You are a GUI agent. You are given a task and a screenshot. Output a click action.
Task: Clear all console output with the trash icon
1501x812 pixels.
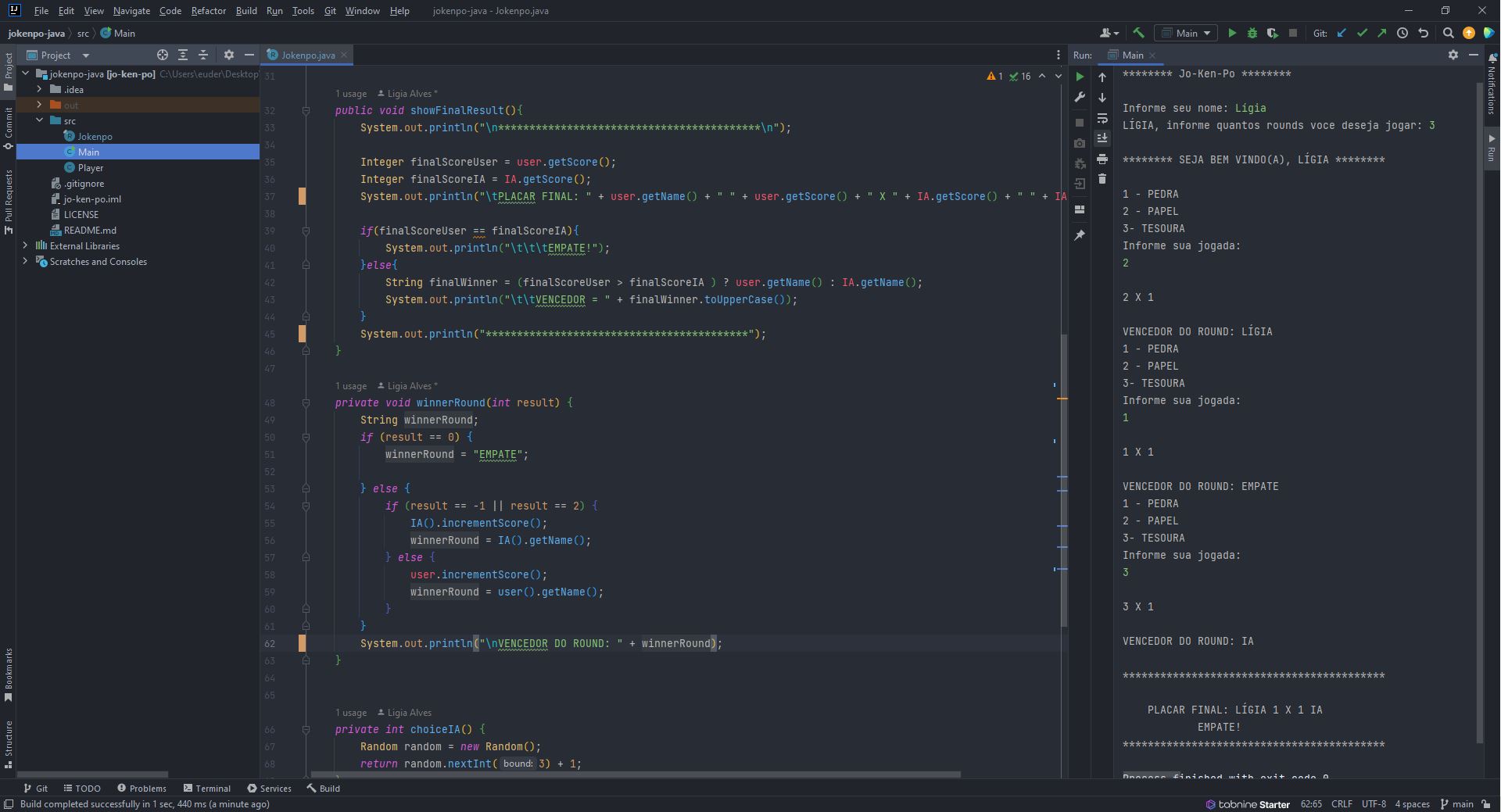[x=1103, y=179]
